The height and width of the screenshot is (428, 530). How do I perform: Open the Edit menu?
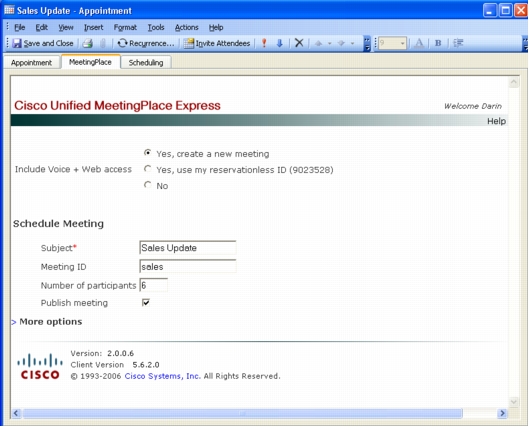point(42,27)
